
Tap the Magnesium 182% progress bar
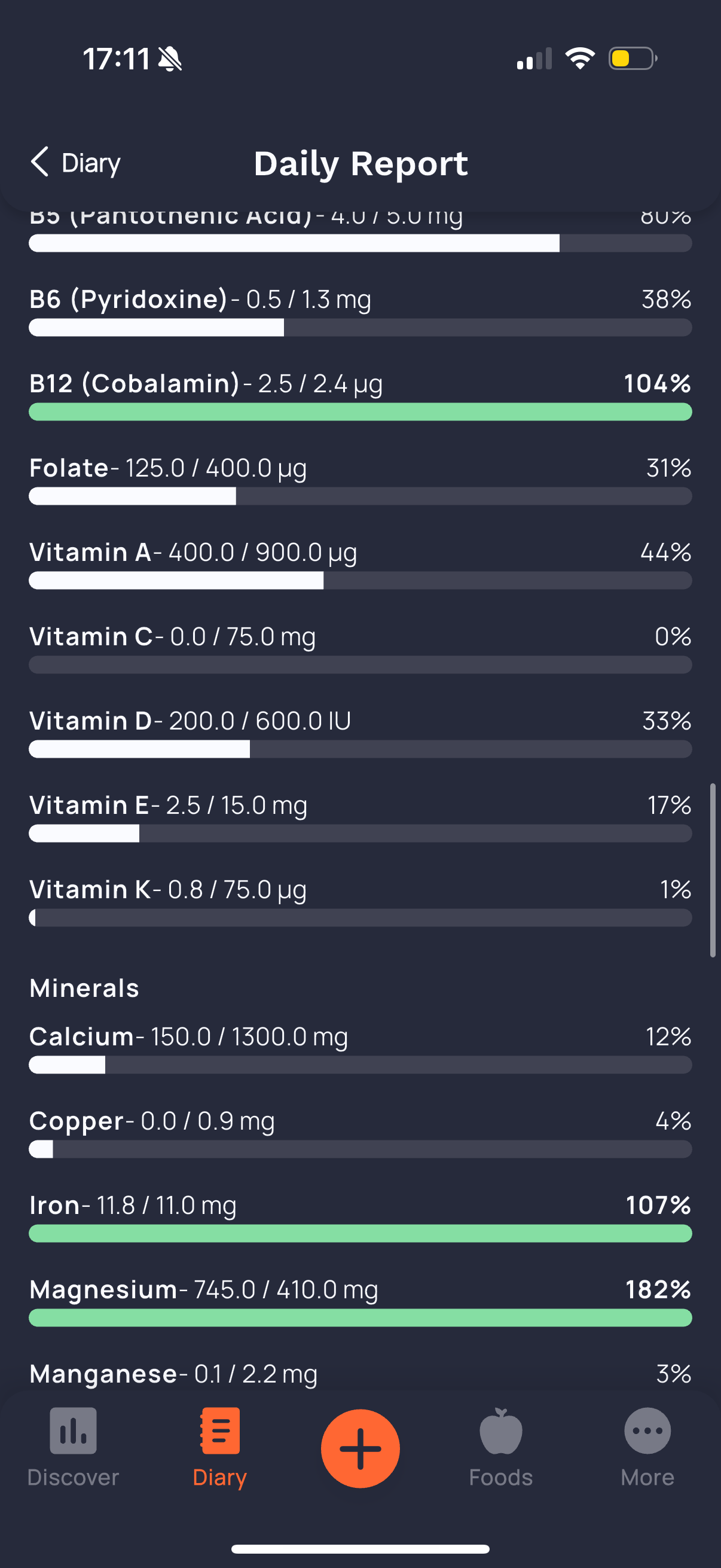(360, 1318)
